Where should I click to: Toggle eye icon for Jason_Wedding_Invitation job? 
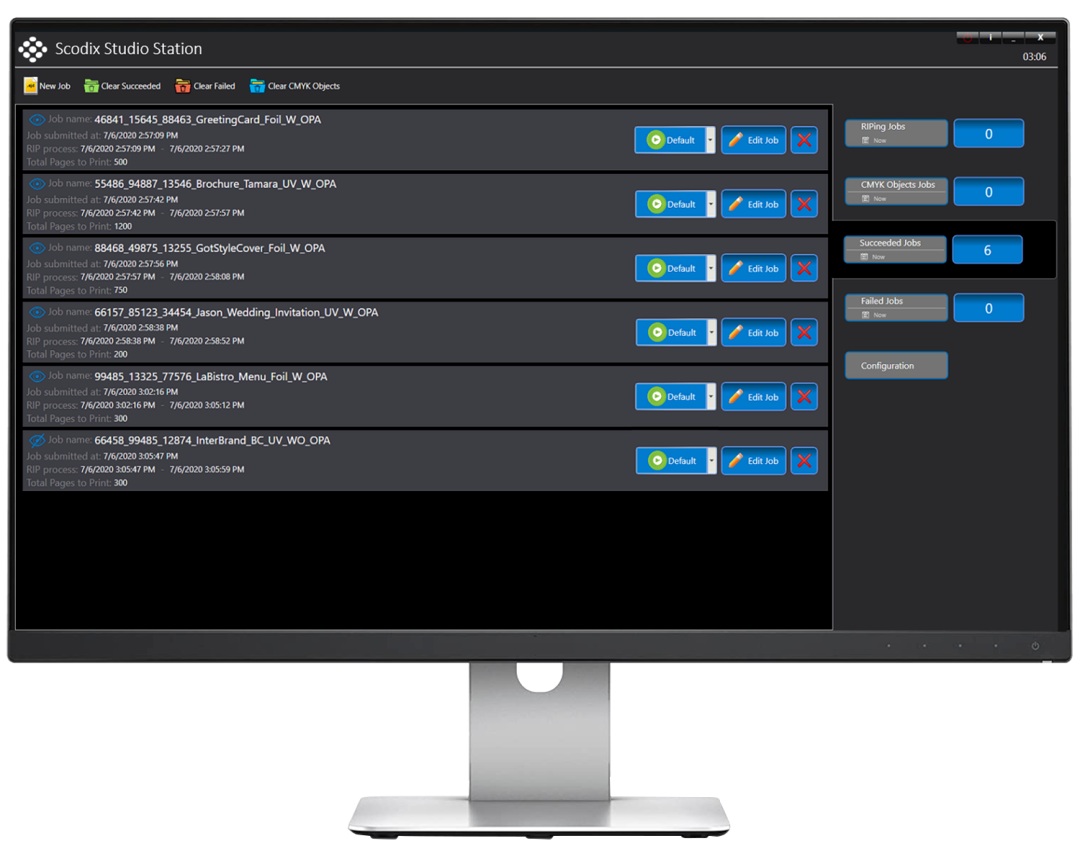coord(37,312)
